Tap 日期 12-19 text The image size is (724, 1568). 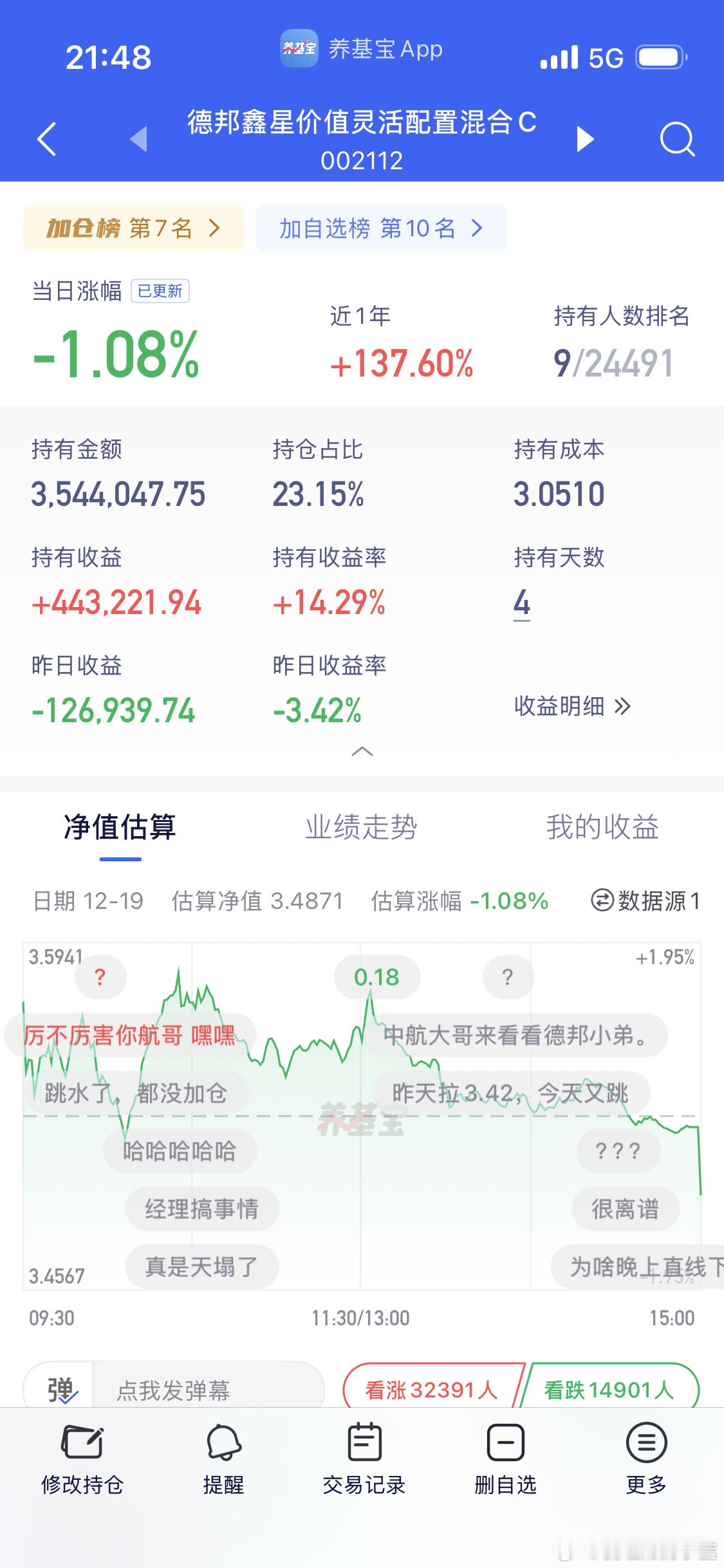88,901
